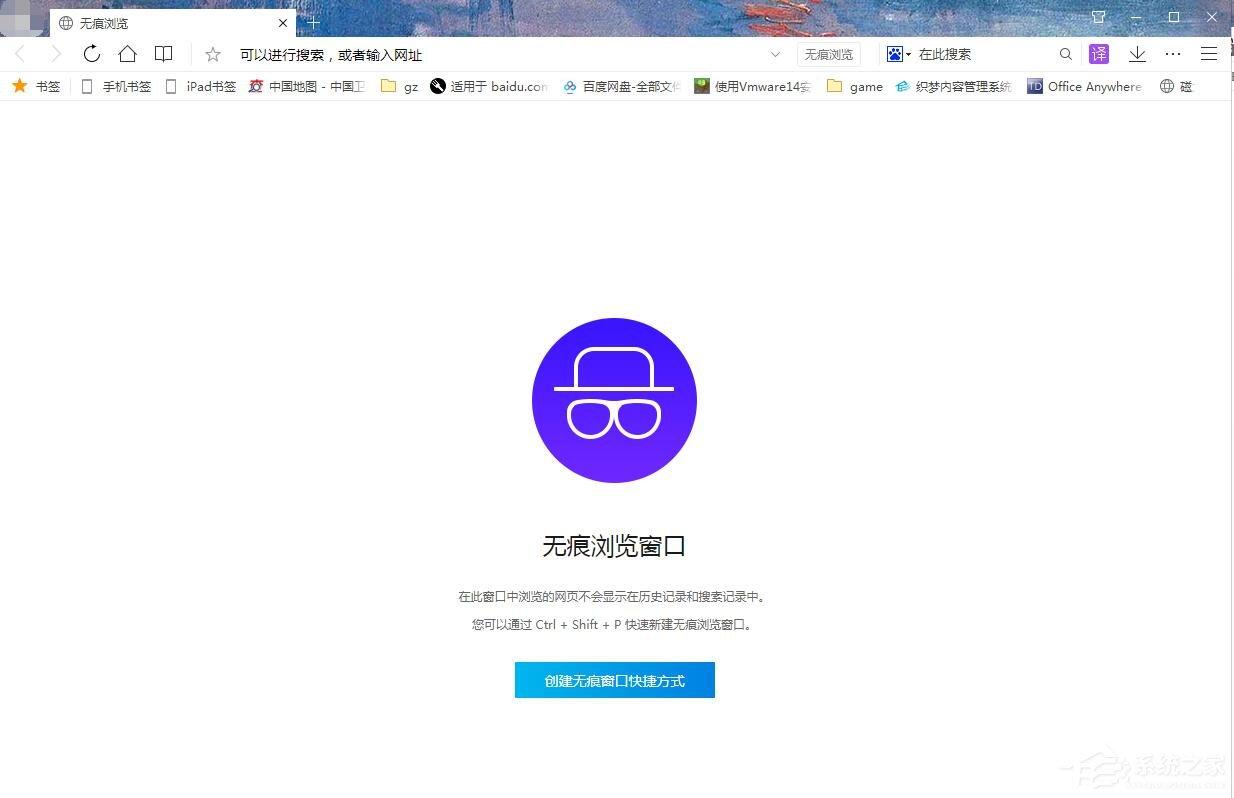Viewport: 1234px width, 798px height.
Task: Open the download manager
Action: (1137, 54)
